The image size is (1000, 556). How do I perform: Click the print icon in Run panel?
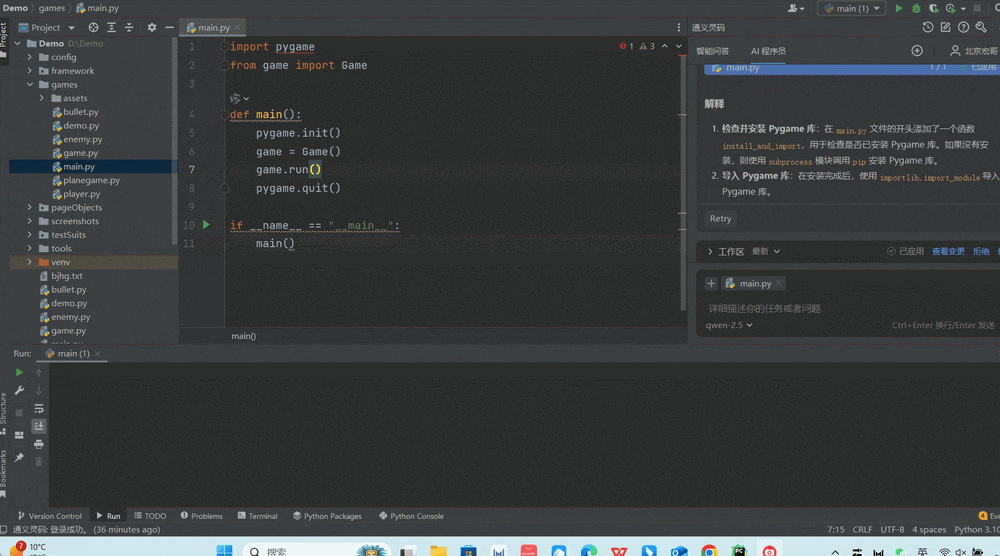(39, 444)
